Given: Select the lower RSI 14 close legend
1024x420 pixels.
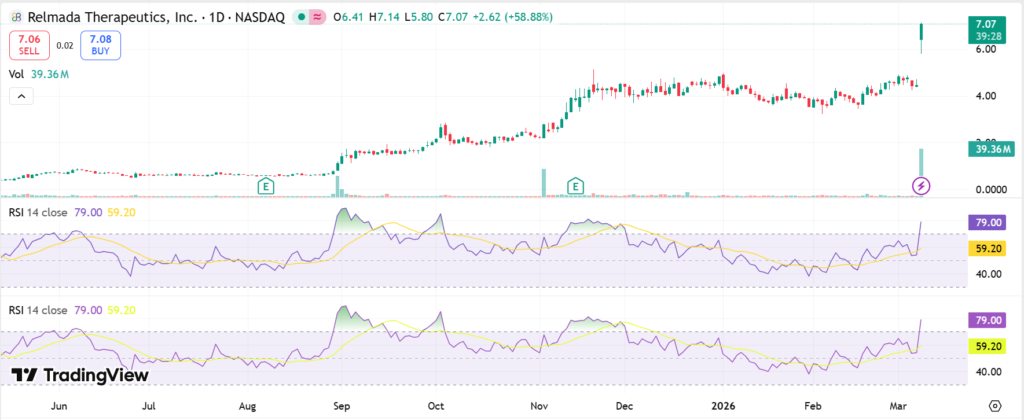Looking at the screenshot, I should click(x=42, y=309).
